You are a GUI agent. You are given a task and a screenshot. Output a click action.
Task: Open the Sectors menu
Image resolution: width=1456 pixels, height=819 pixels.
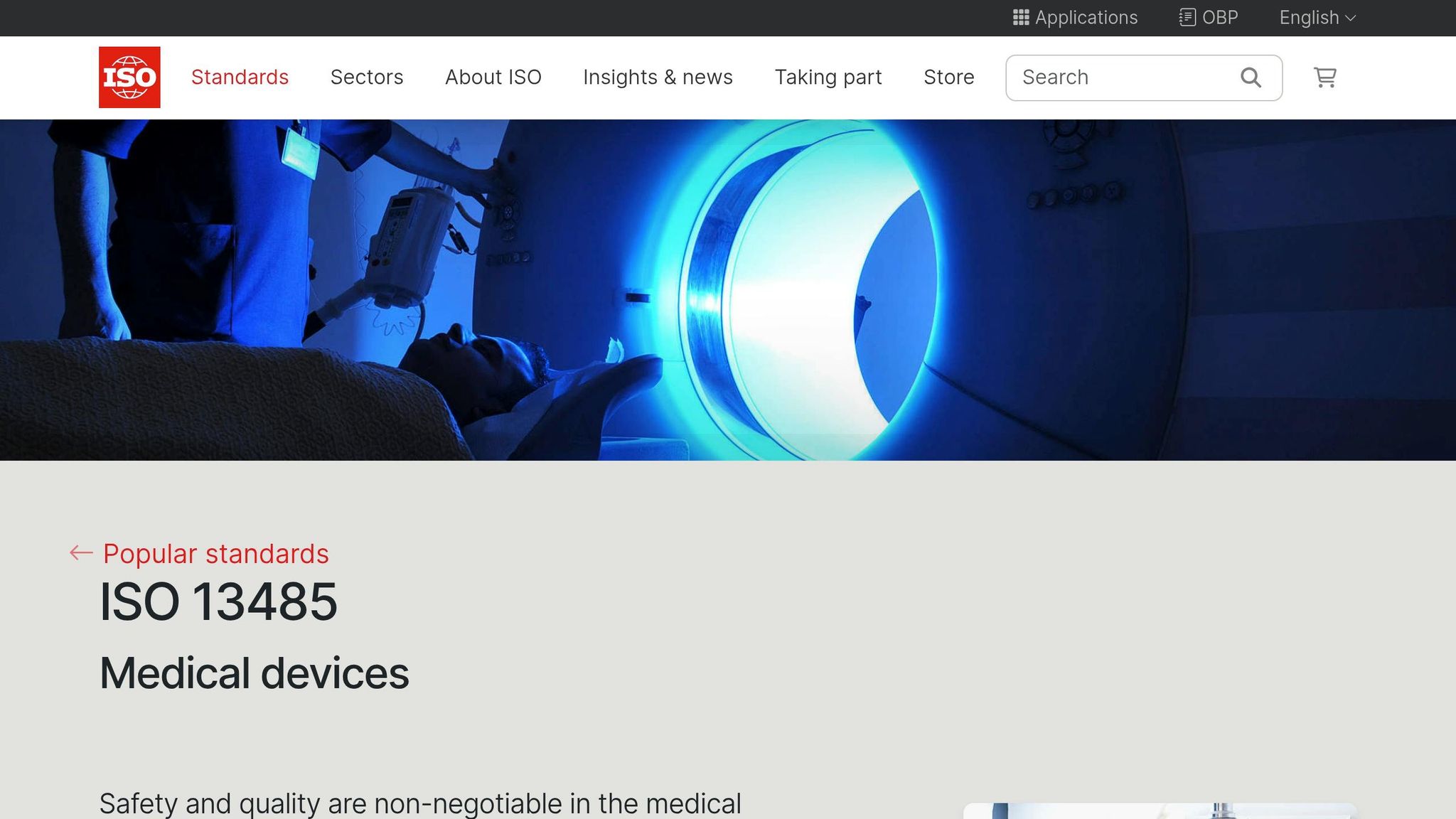(x=367, y=77)
